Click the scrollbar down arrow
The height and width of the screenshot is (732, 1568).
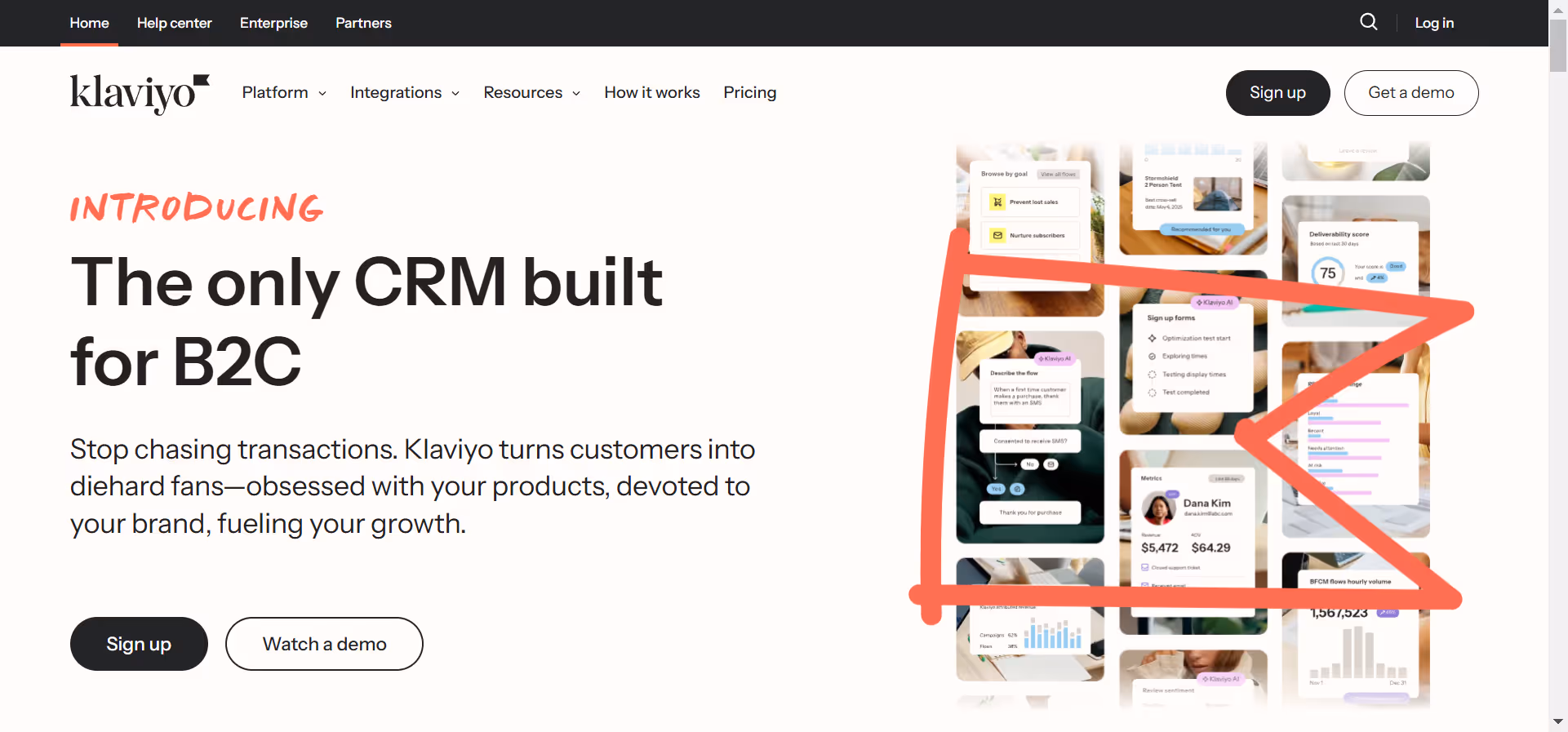point(1558,722)
